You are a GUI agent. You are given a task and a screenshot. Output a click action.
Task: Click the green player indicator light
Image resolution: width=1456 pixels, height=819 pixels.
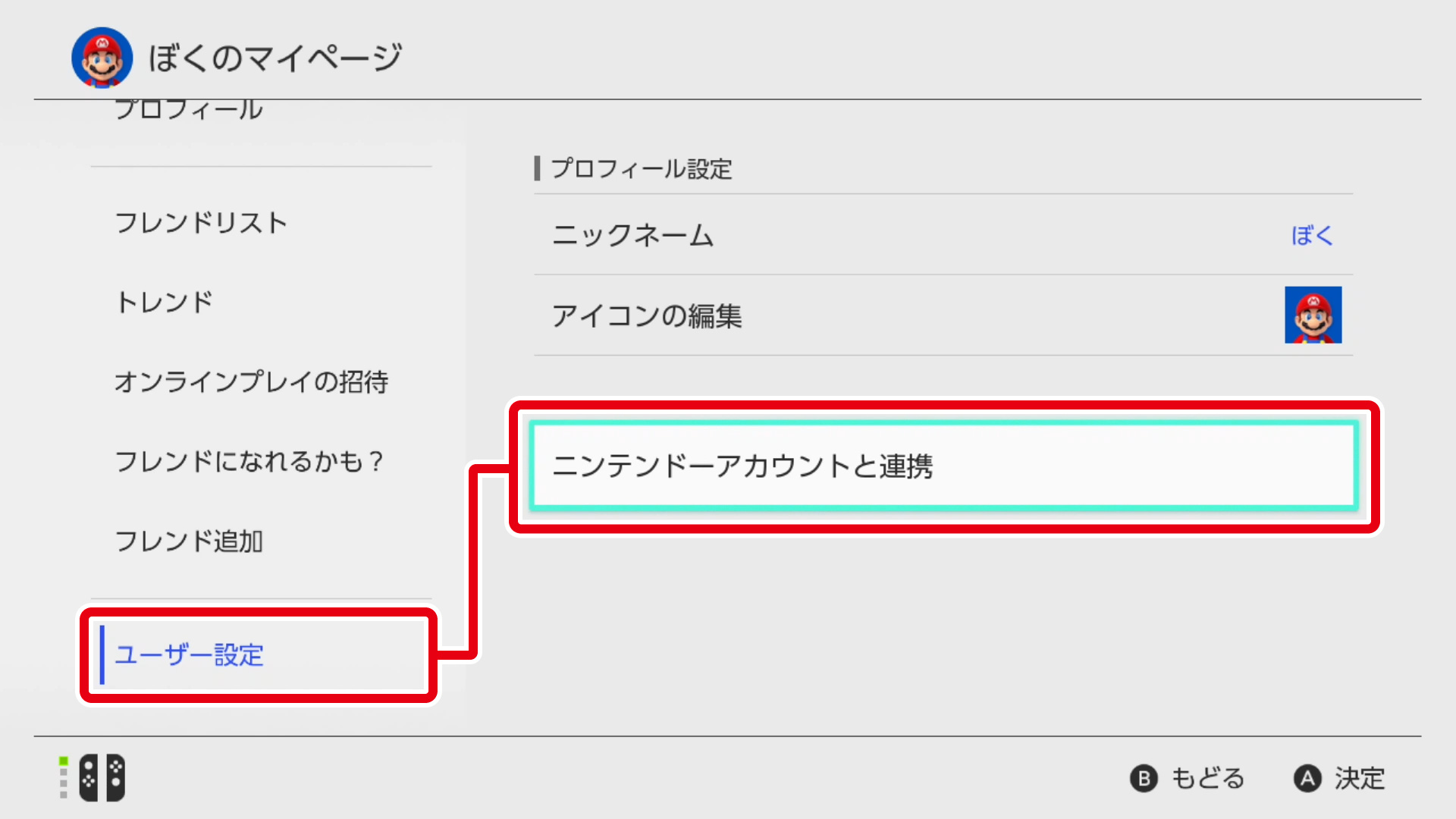[x=64, y=761]
